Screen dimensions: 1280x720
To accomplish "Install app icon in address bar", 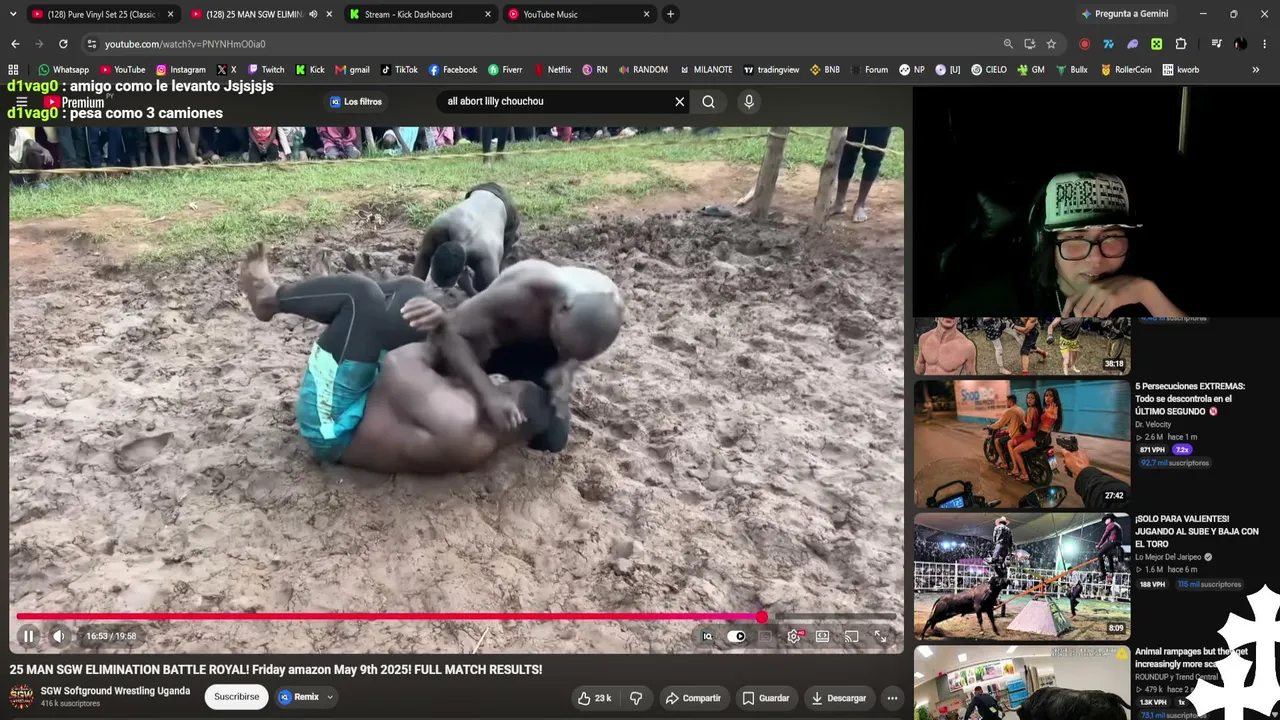I will [x=1030, y=44].
